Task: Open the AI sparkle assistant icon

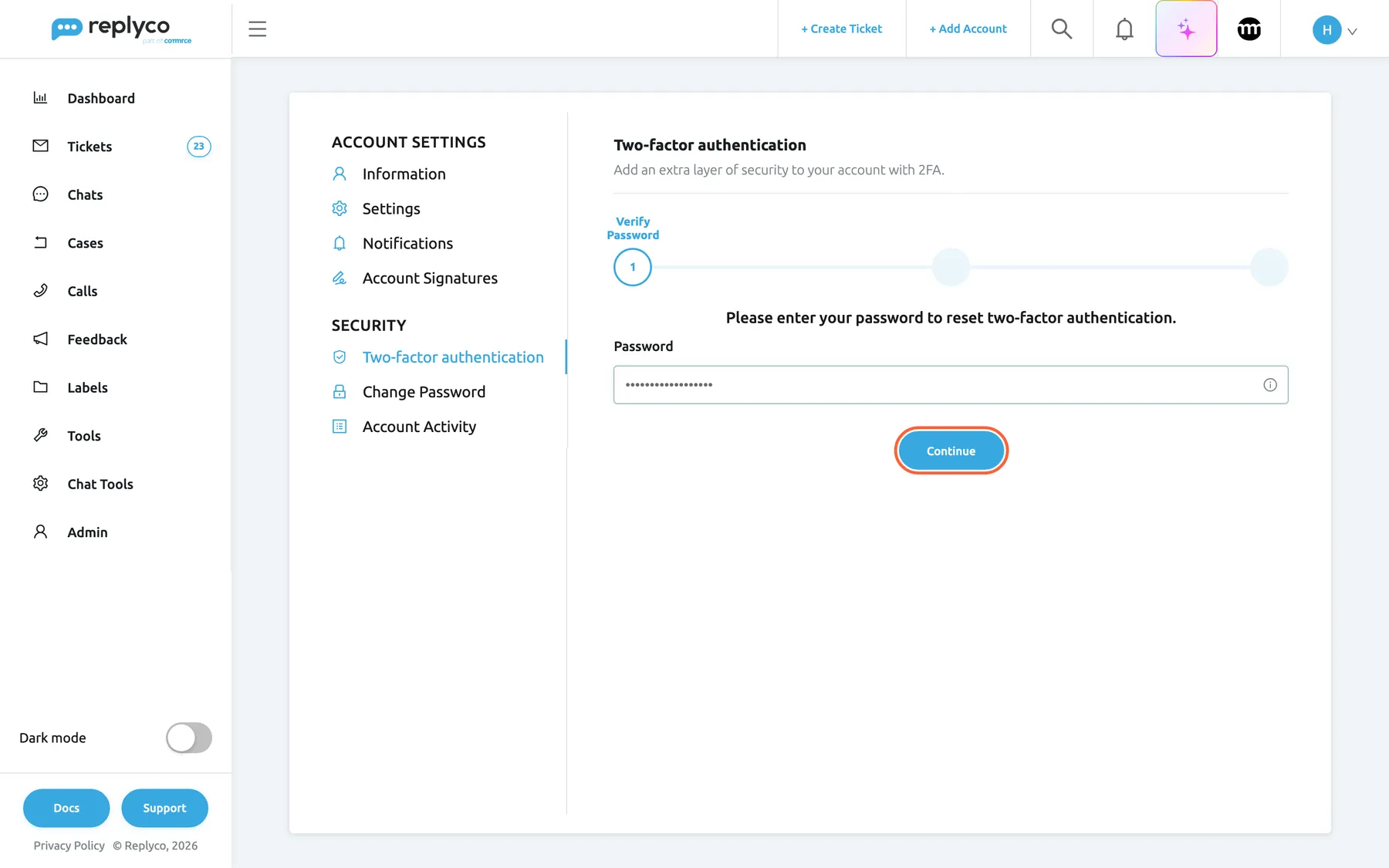Action: pyautogui.click(x=1186, y=29)
